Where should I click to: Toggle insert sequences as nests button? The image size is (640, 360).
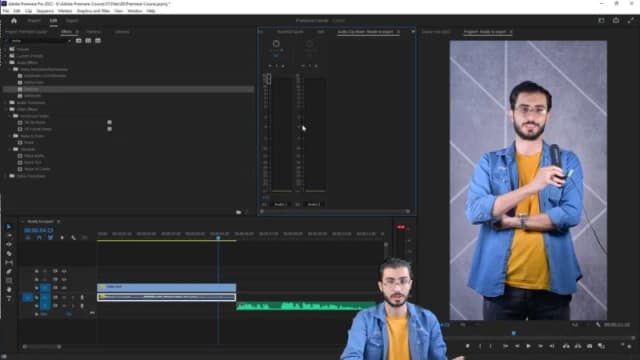tap(28, 238)
